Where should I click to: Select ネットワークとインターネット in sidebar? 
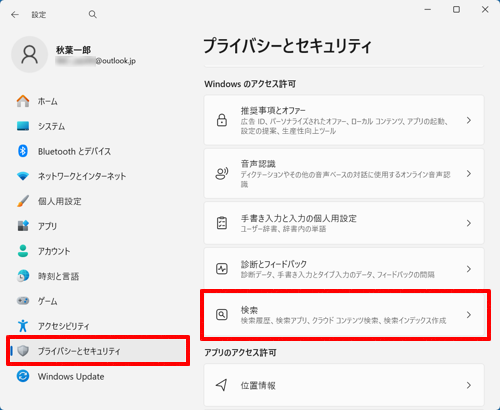[82, 176]
